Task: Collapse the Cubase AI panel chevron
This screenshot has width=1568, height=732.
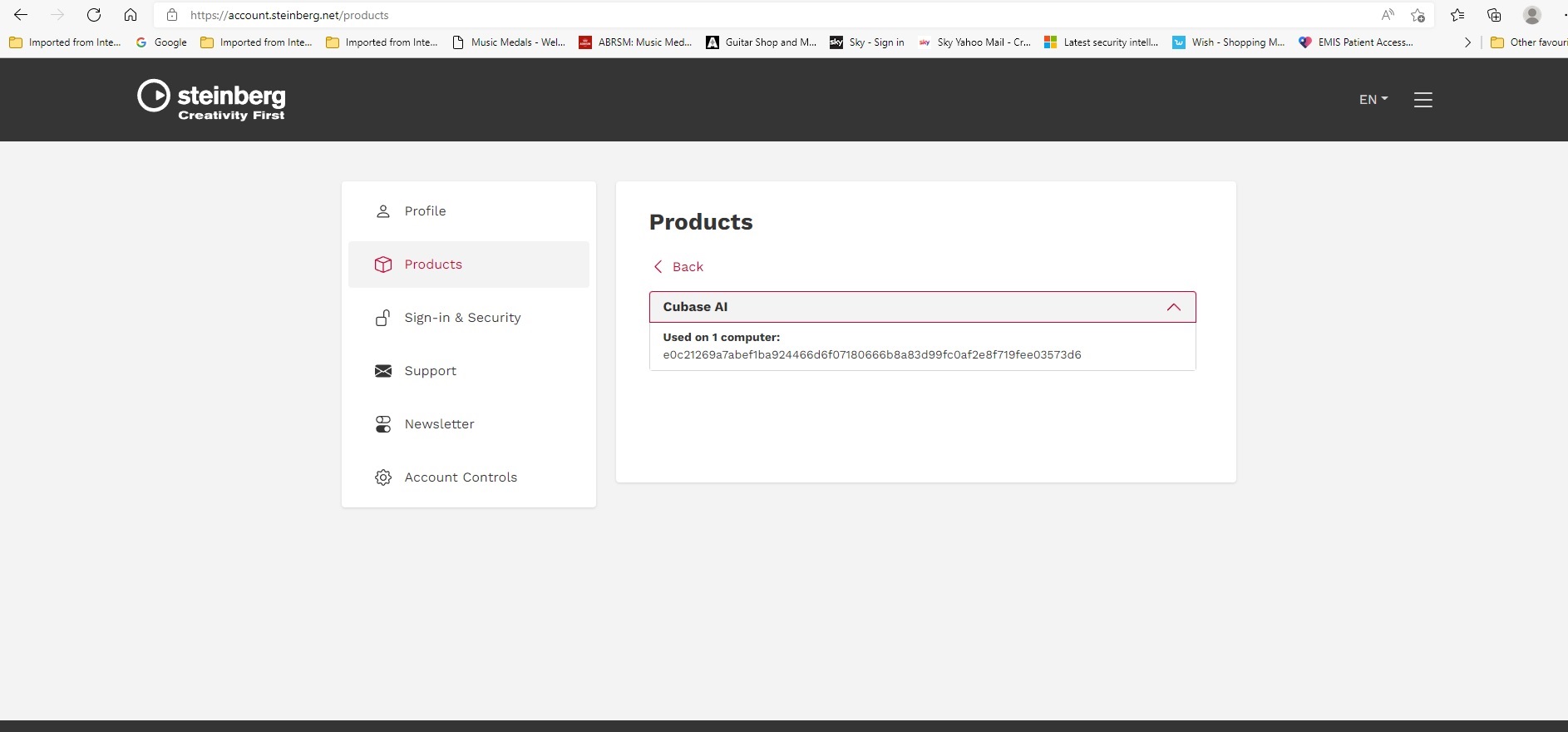Action: pos(1174,307)
